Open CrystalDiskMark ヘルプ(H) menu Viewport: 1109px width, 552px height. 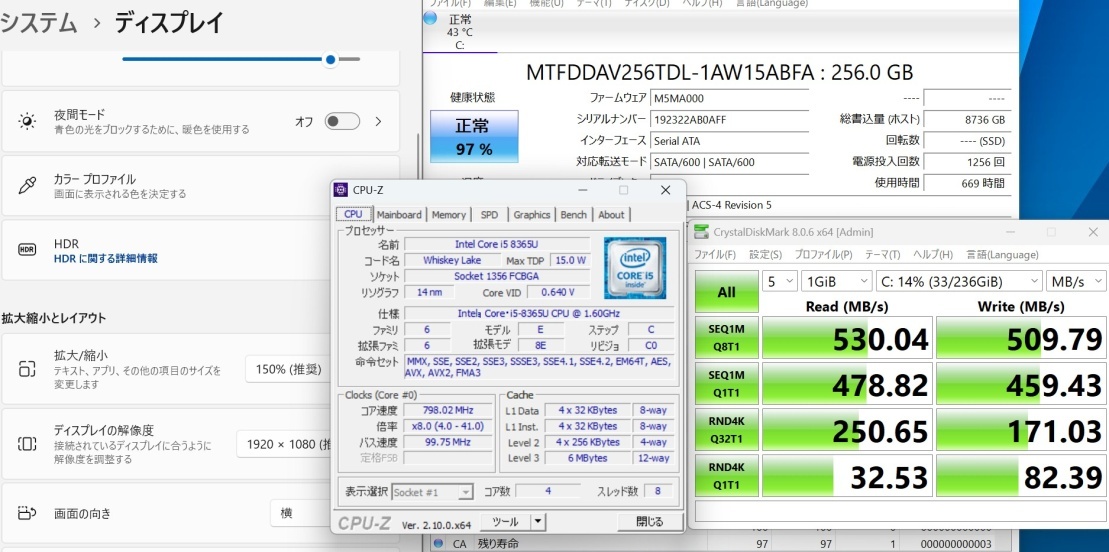933,255
